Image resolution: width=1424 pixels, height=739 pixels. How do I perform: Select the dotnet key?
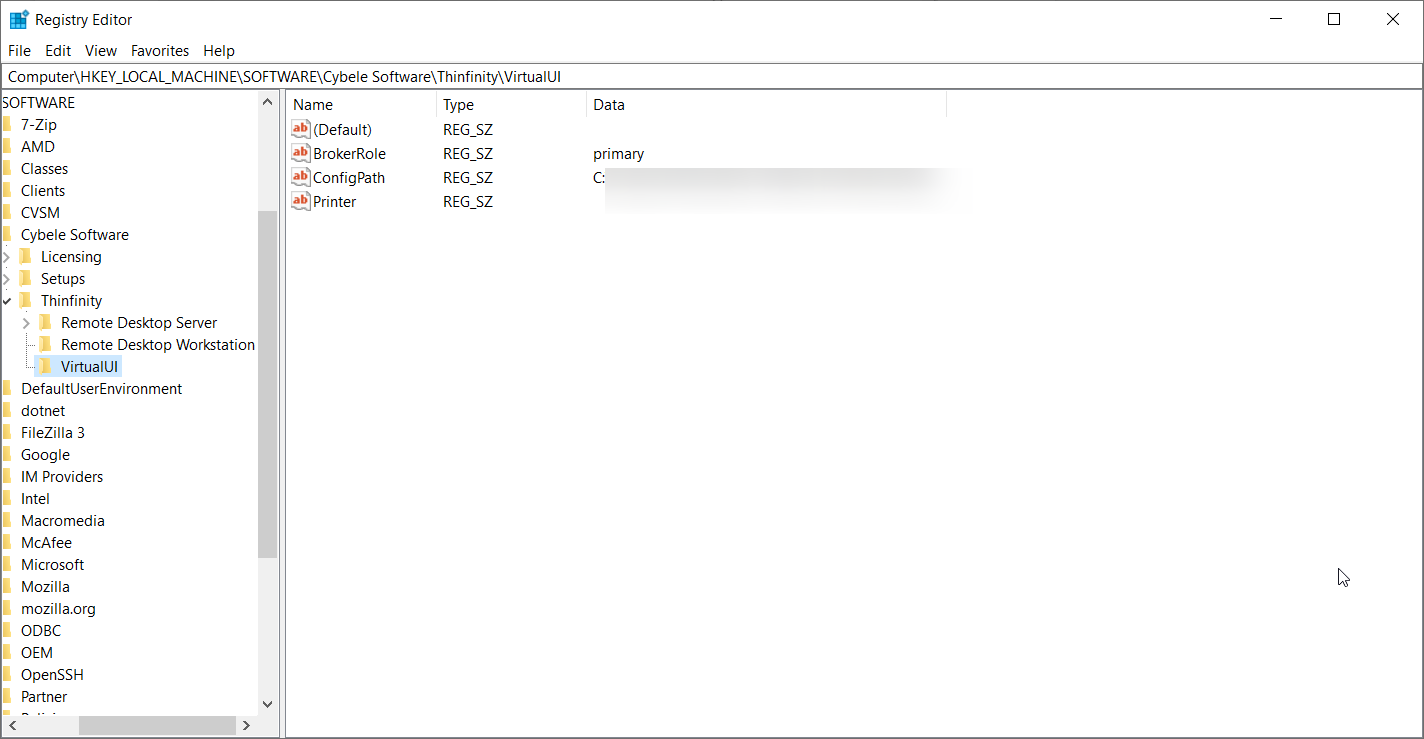coord(43,410)
